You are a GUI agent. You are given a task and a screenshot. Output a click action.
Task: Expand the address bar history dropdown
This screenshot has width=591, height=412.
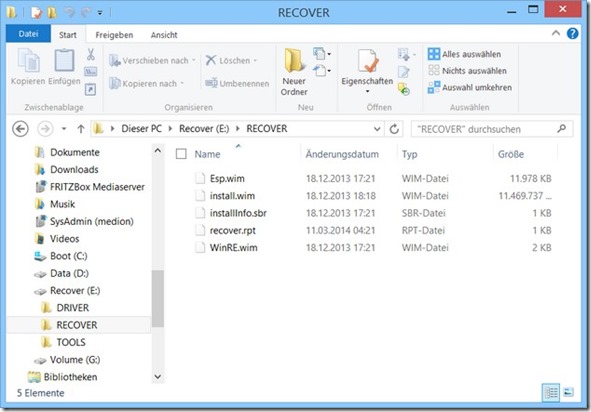(x=377, y=129)
